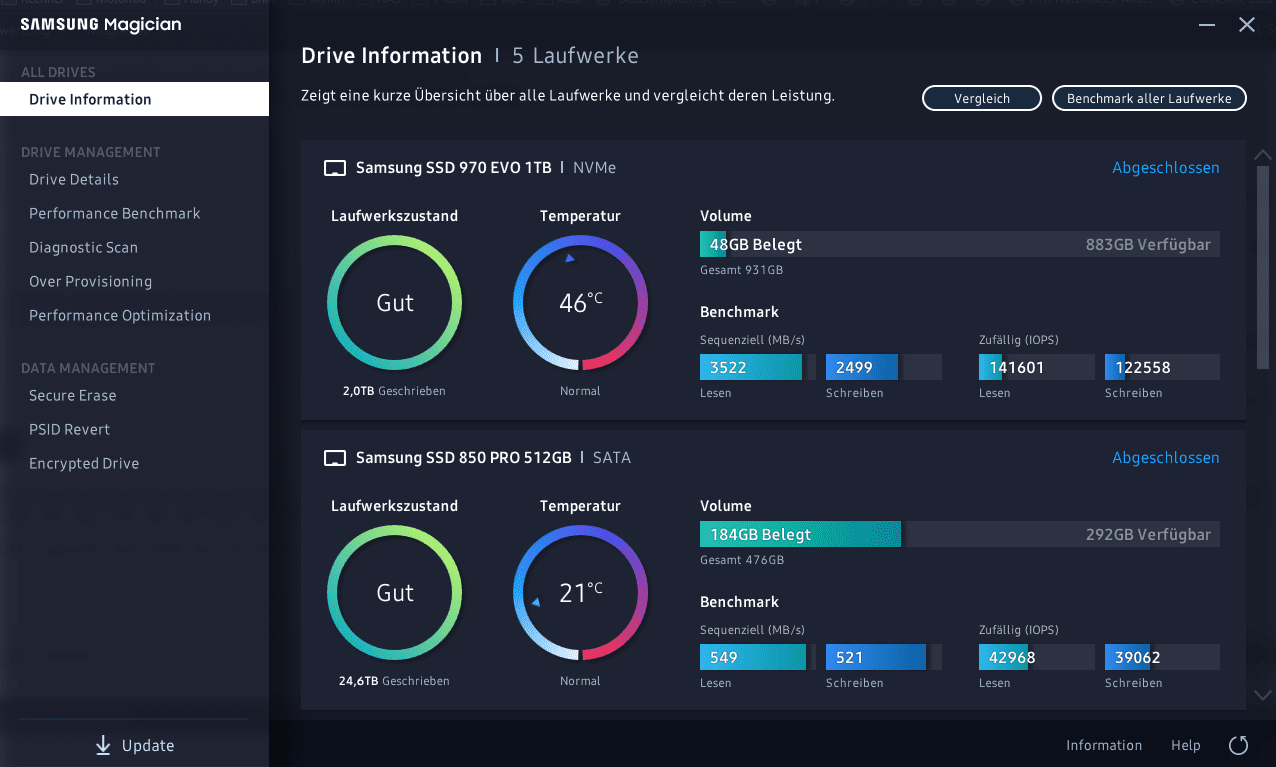Screen dimensions: 1276x767
Task: Click the '2,0TB Geschrieben' text
Action: coord(394,391)
